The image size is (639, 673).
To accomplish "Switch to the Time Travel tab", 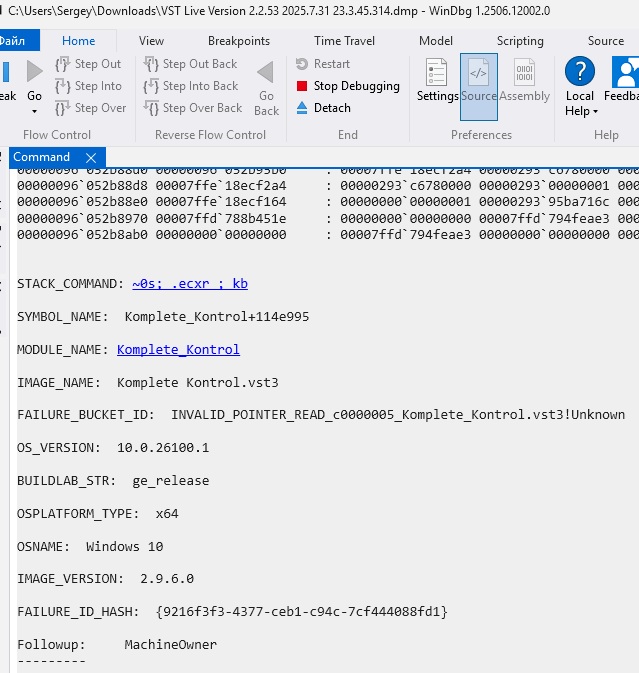I will click(x=344, y=41).
